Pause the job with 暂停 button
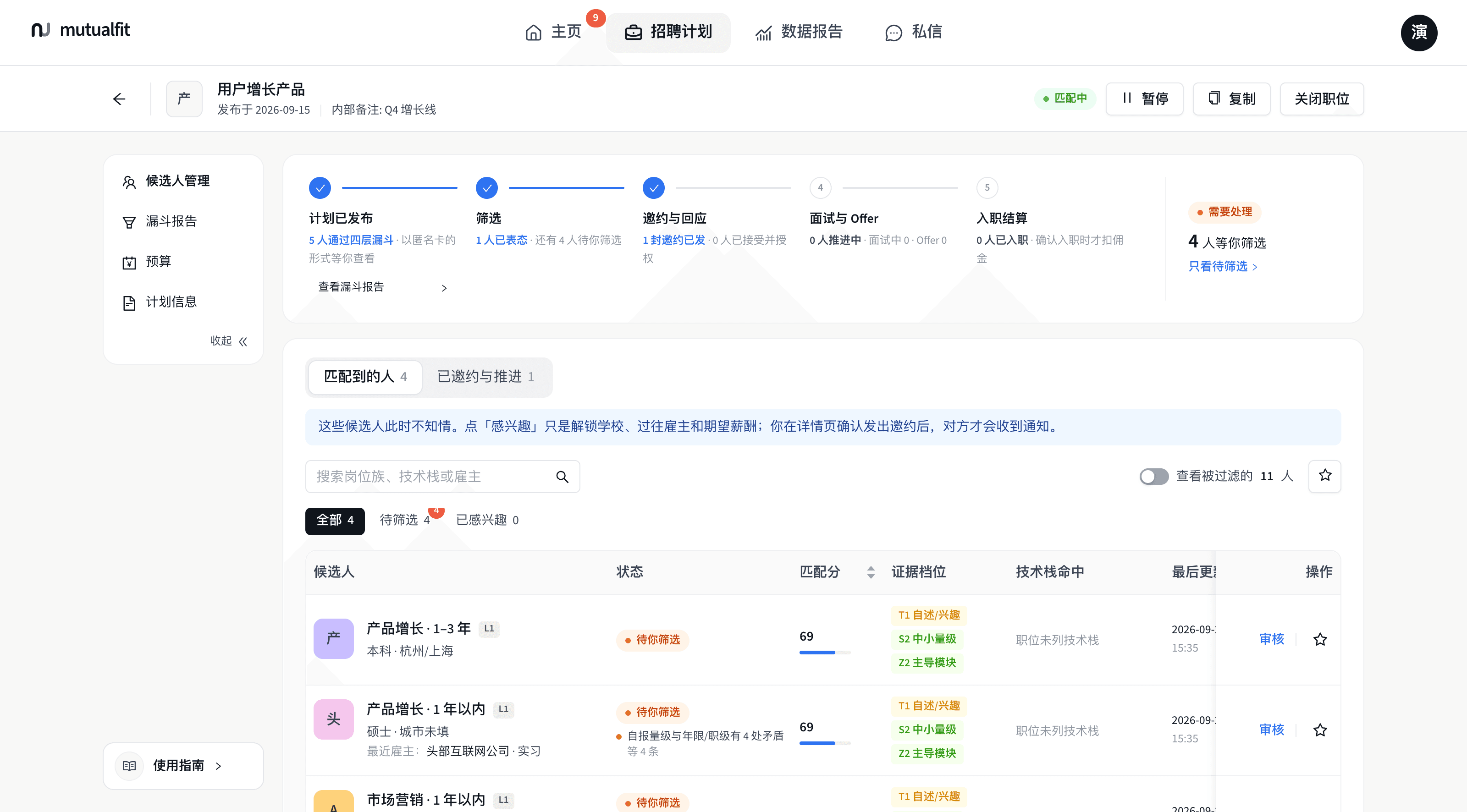The image size is (1467, 812). coord(1144,99)
